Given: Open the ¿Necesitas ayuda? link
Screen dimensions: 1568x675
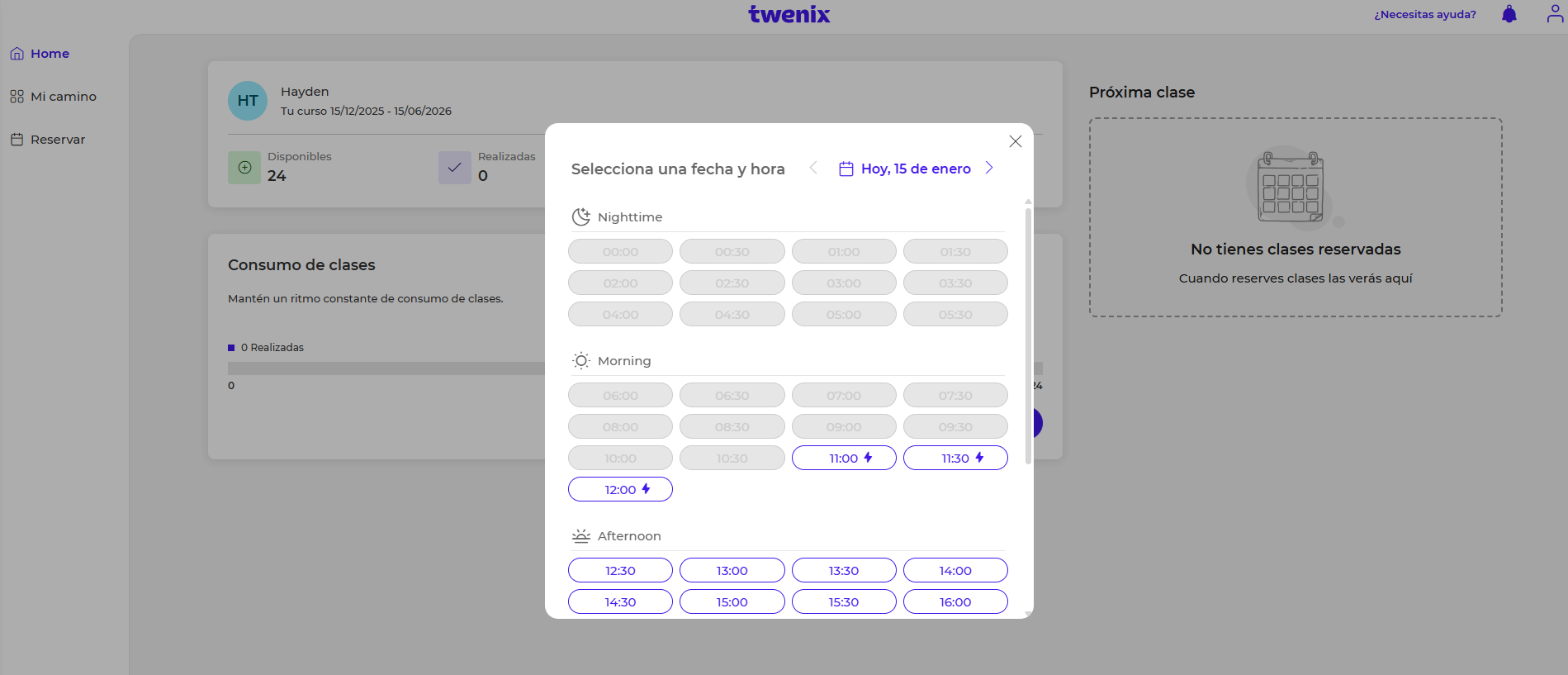Looking at the screenshot, I should 1424,14.
